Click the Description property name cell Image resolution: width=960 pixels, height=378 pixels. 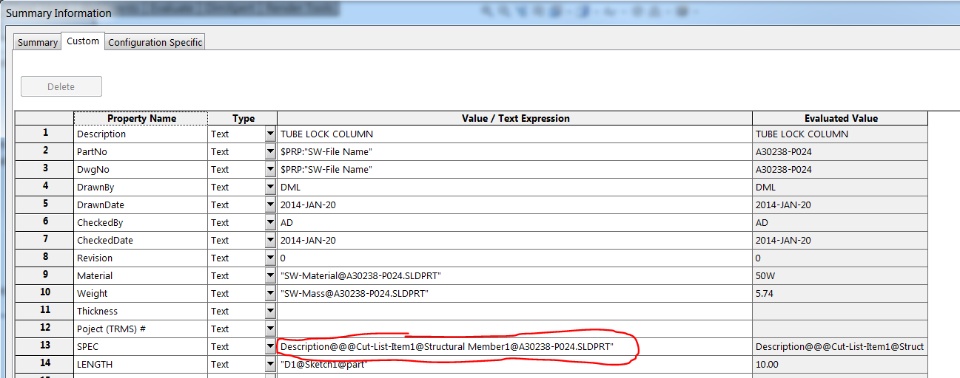click(141, 134)
